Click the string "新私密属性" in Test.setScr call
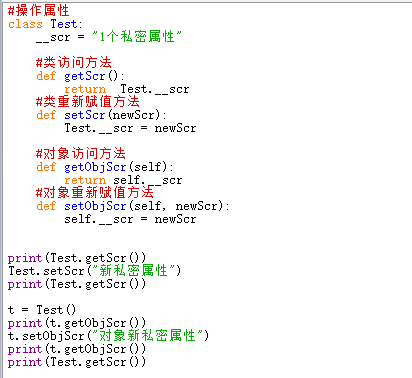Screen dimensions: 412x378 point(133,271)
